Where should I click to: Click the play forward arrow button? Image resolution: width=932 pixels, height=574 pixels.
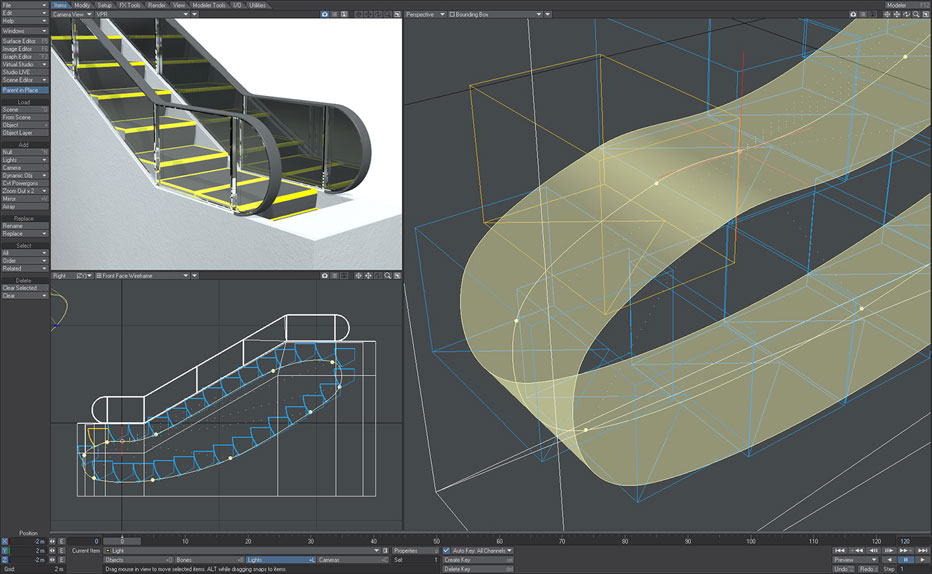tap(921, 560)
